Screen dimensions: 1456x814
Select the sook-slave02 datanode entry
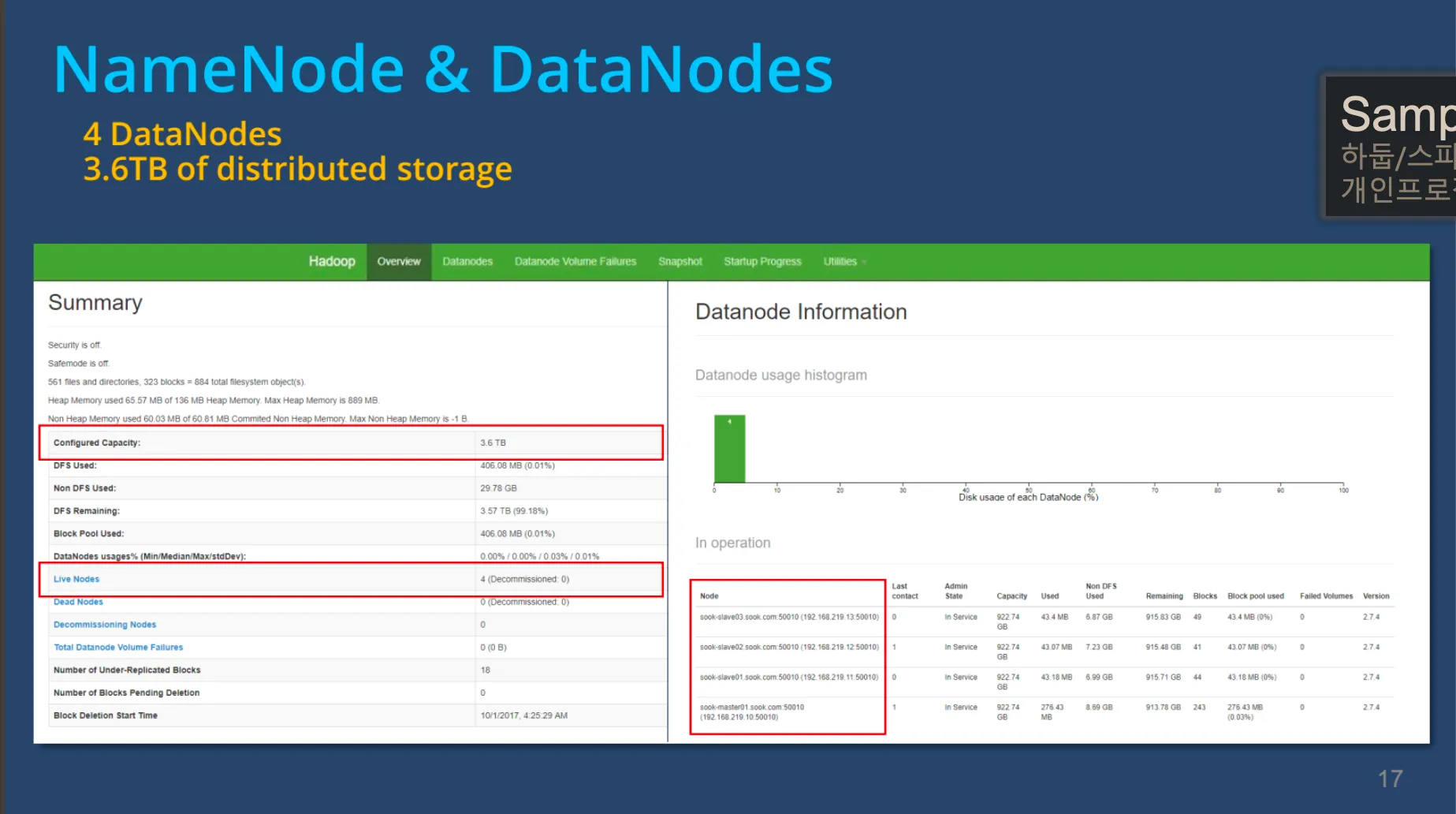(788, 648)
